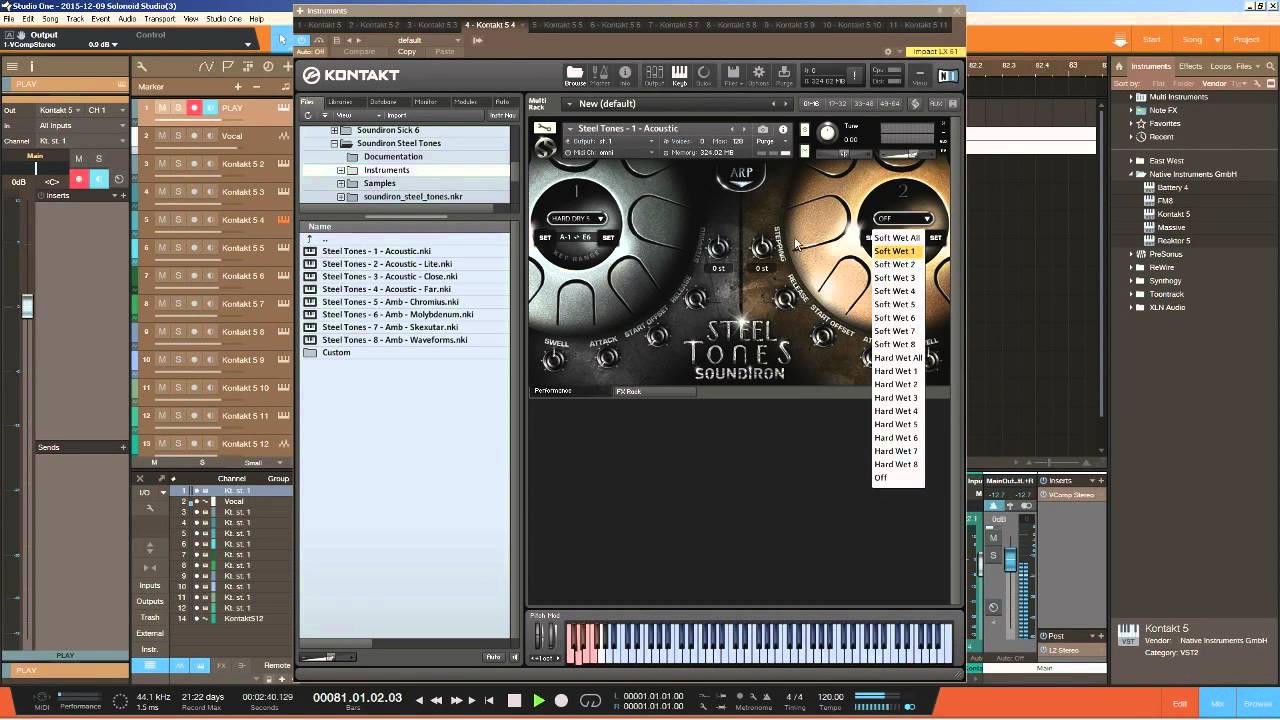
Task: Select Kontakt 5 under Native Instruments GmbH
Action: pyautogui.click(x=1173, y=214)
